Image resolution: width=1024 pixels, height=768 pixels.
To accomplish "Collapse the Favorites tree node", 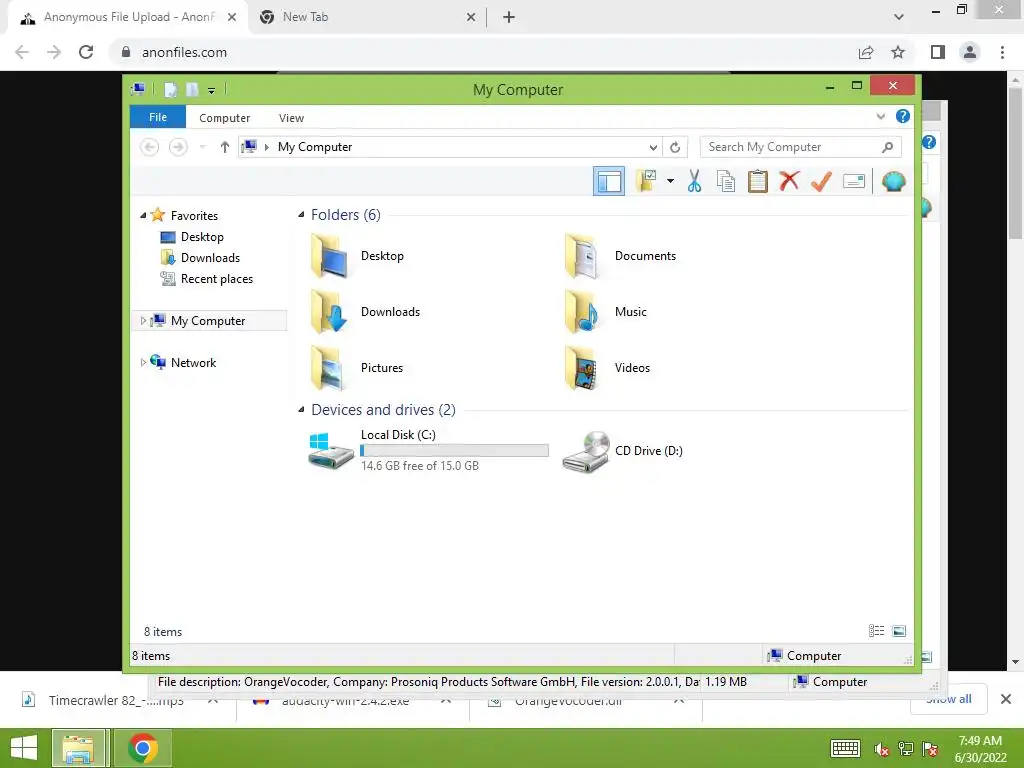I will pos(143,216).
